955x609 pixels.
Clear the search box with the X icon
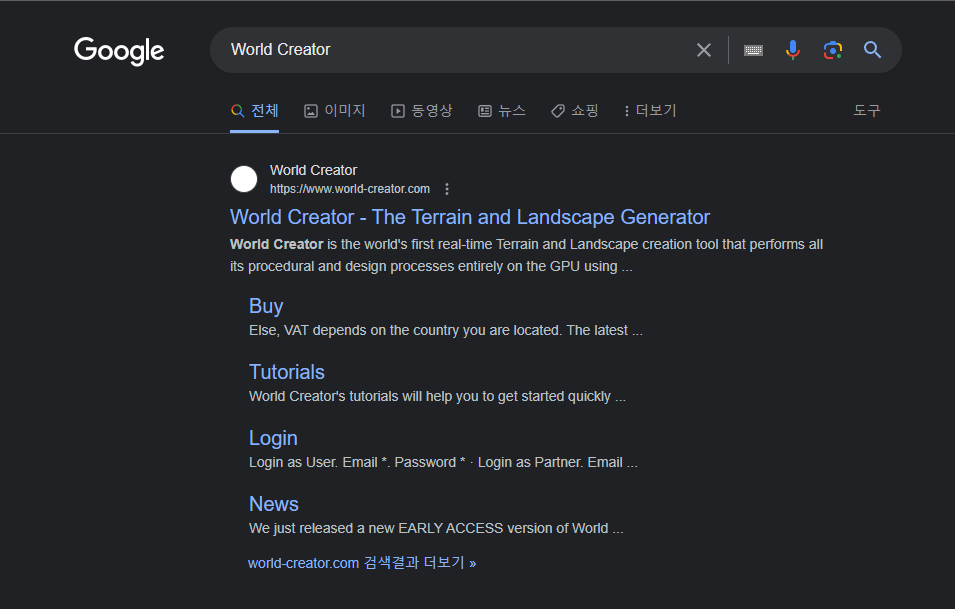(x=703, y=50)
